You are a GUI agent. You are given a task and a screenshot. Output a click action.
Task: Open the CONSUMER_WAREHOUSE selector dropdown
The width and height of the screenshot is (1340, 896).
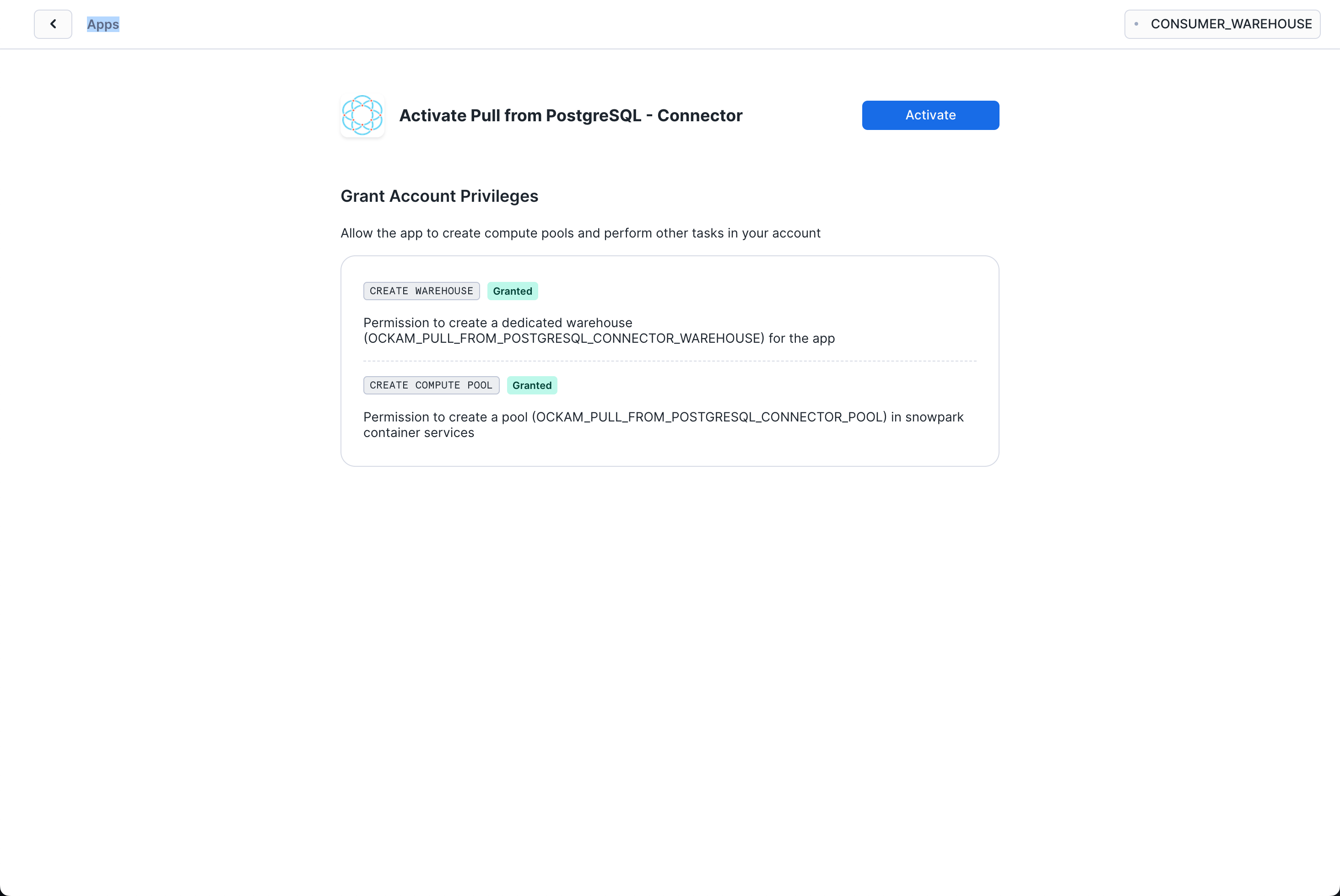click(x=1222, y=24)
